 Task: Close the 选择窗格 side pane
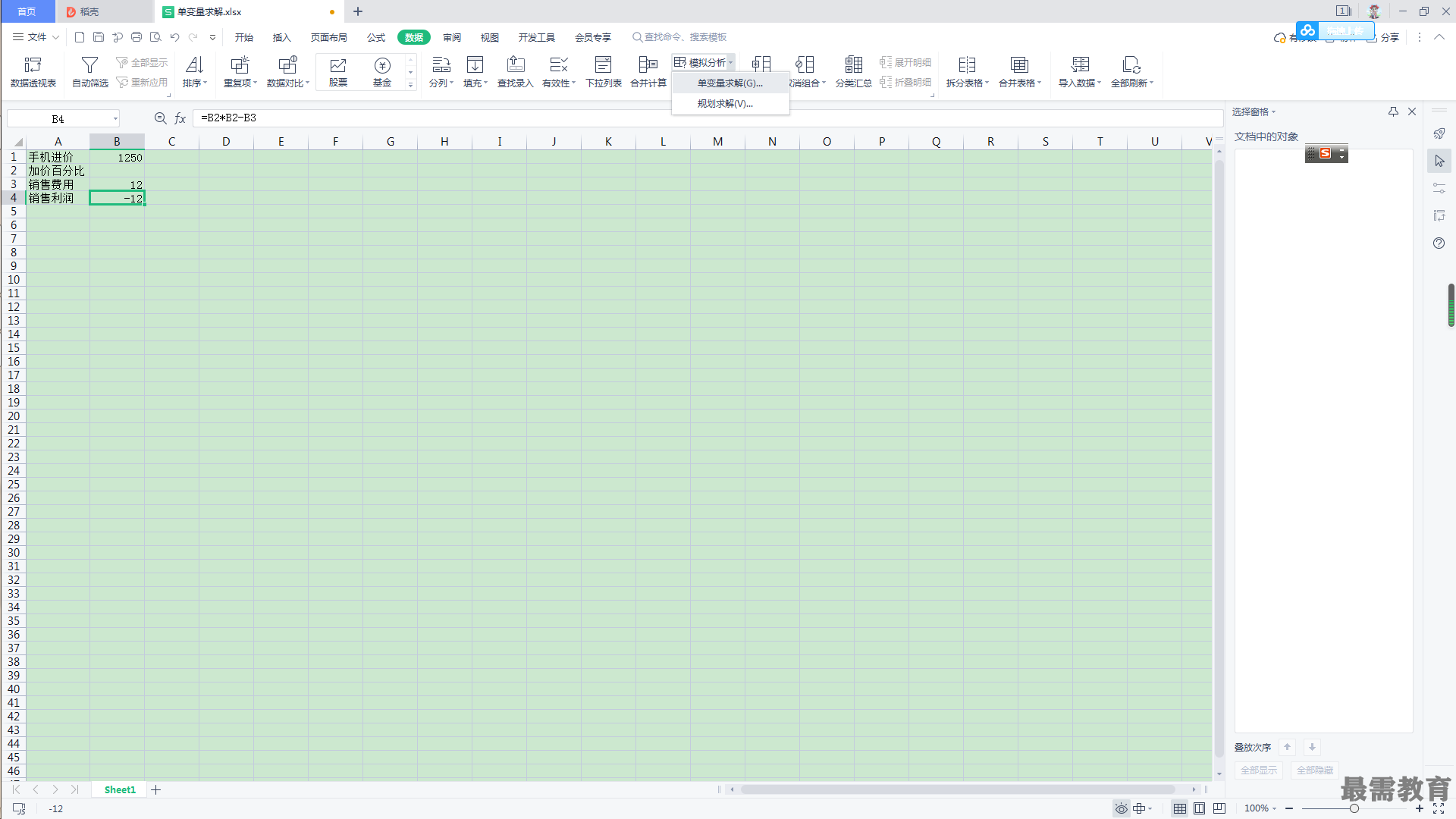(x=1412, y=111)
